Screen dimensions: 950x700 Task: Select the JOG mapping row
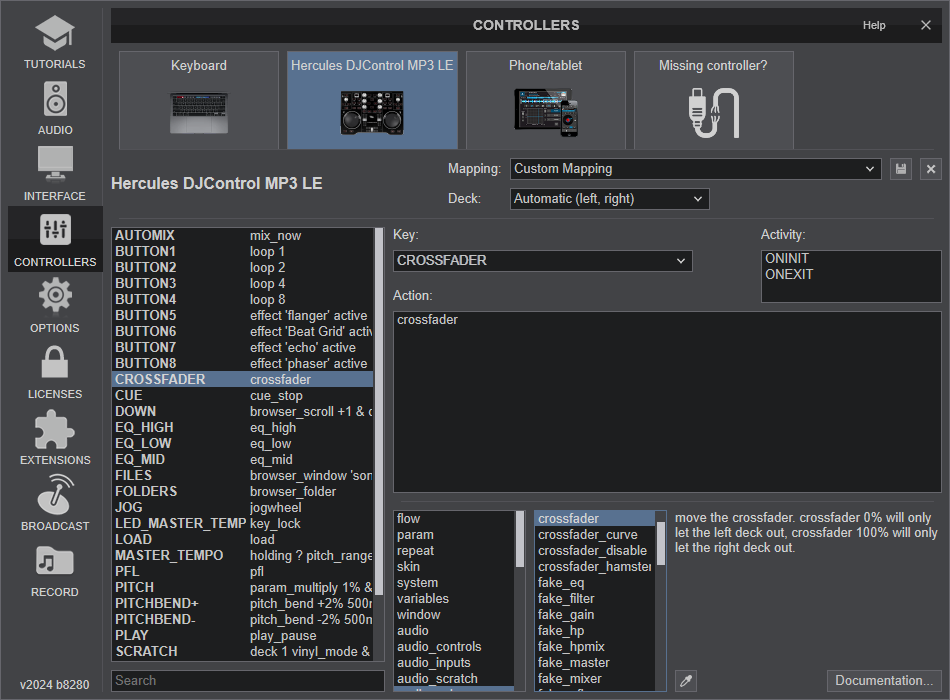click(243, 508)
